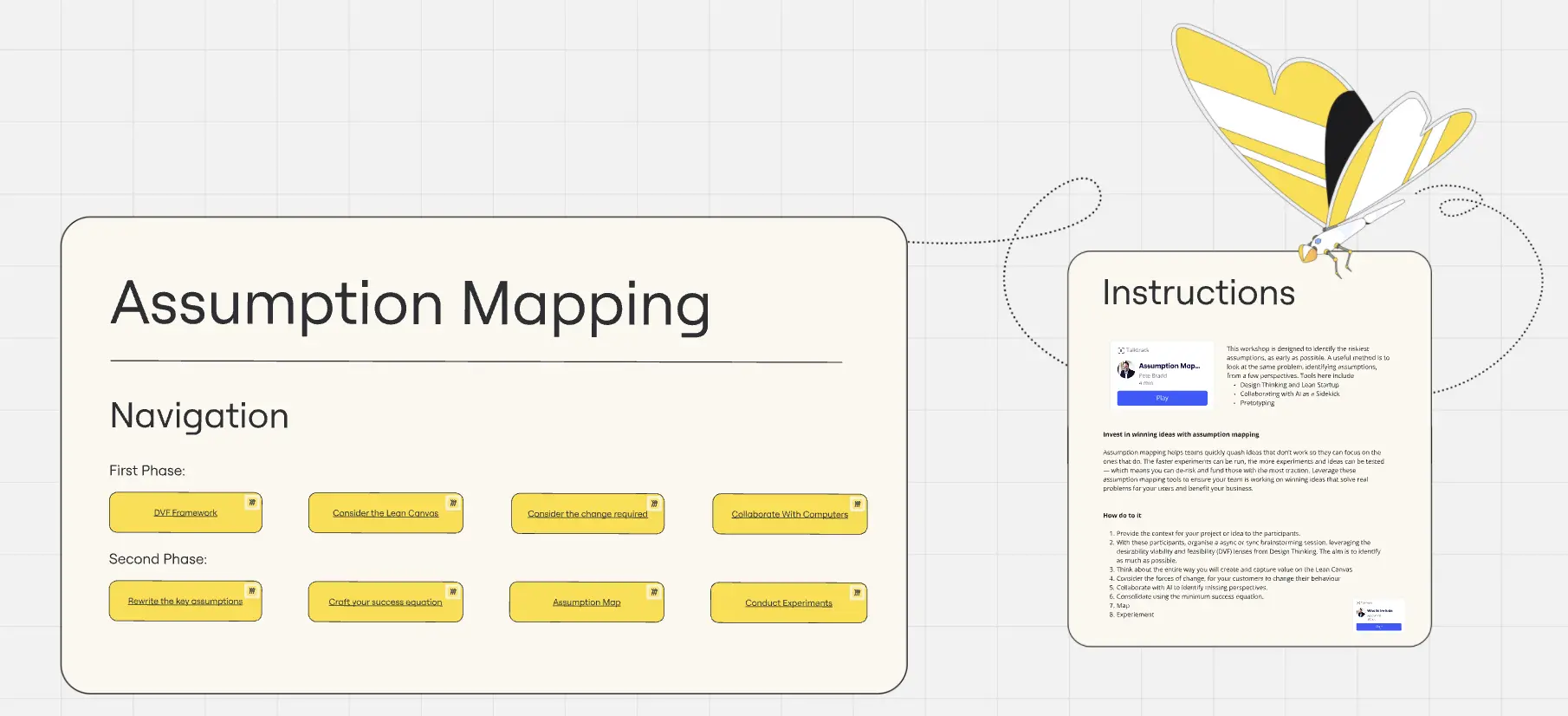Click the small Talktrack thumbnail at bottom of Instructions
This screenshot has height=716, width=1568.
coord(1378,615)
